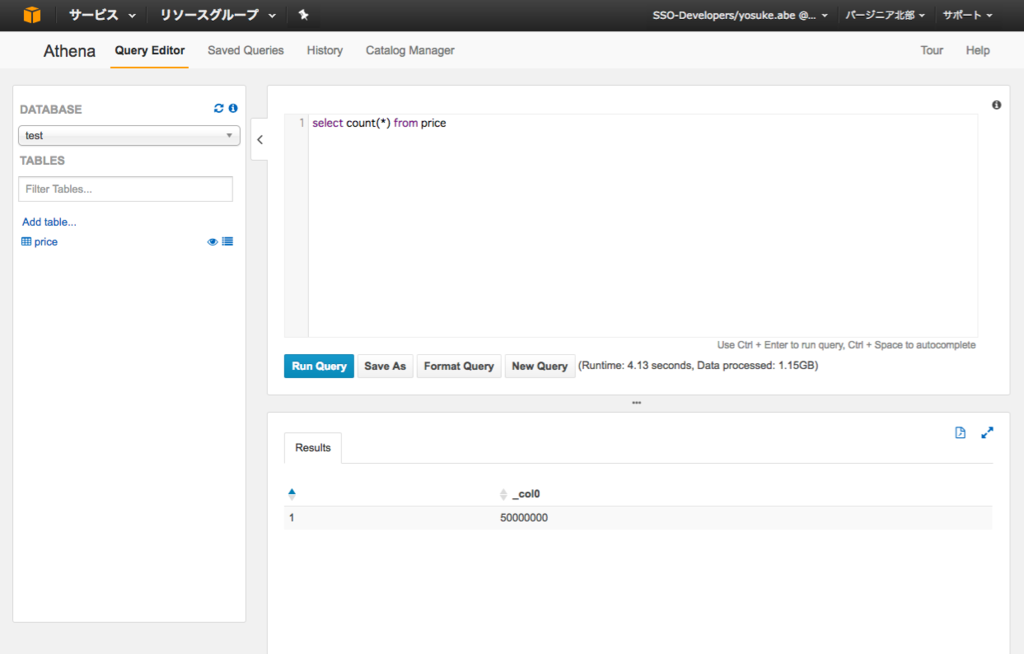Collapse the left sidebar with chevron
This screenshot has height=654, width=1024.
260,140
